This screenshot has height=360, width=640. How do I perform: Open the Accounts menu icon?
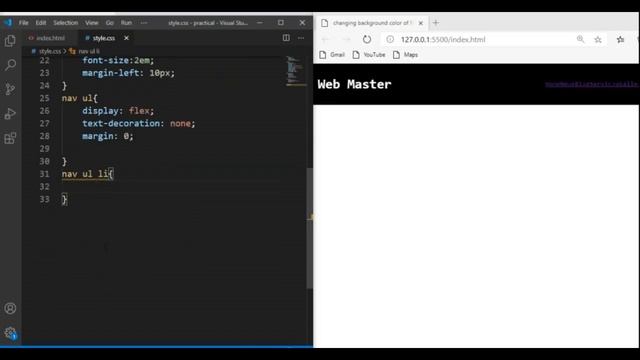click(x=10, y=308)
